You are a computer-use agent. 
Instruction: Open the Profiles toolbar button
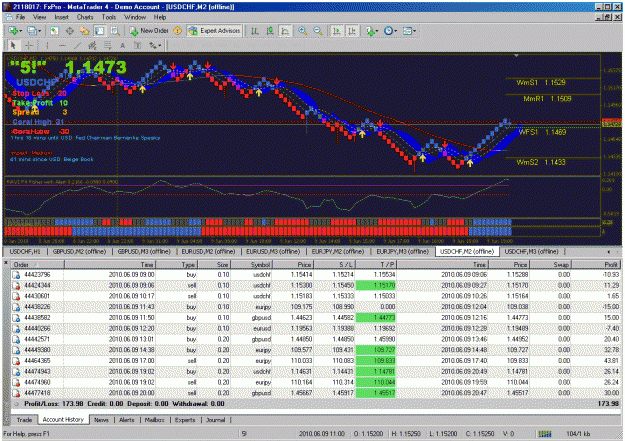pyautogui.click(x=31, y=31)
